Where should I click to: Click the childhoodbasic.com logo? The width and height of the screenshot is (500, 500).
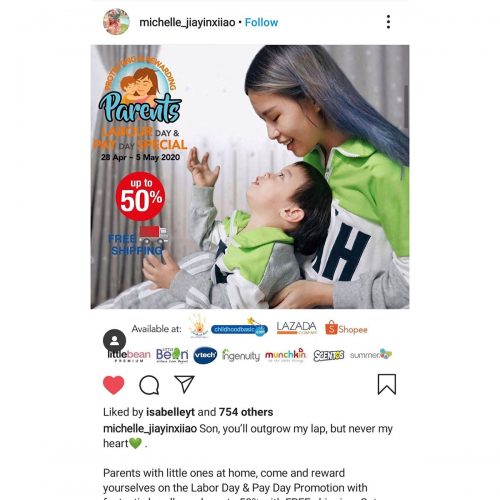point(239,329)
